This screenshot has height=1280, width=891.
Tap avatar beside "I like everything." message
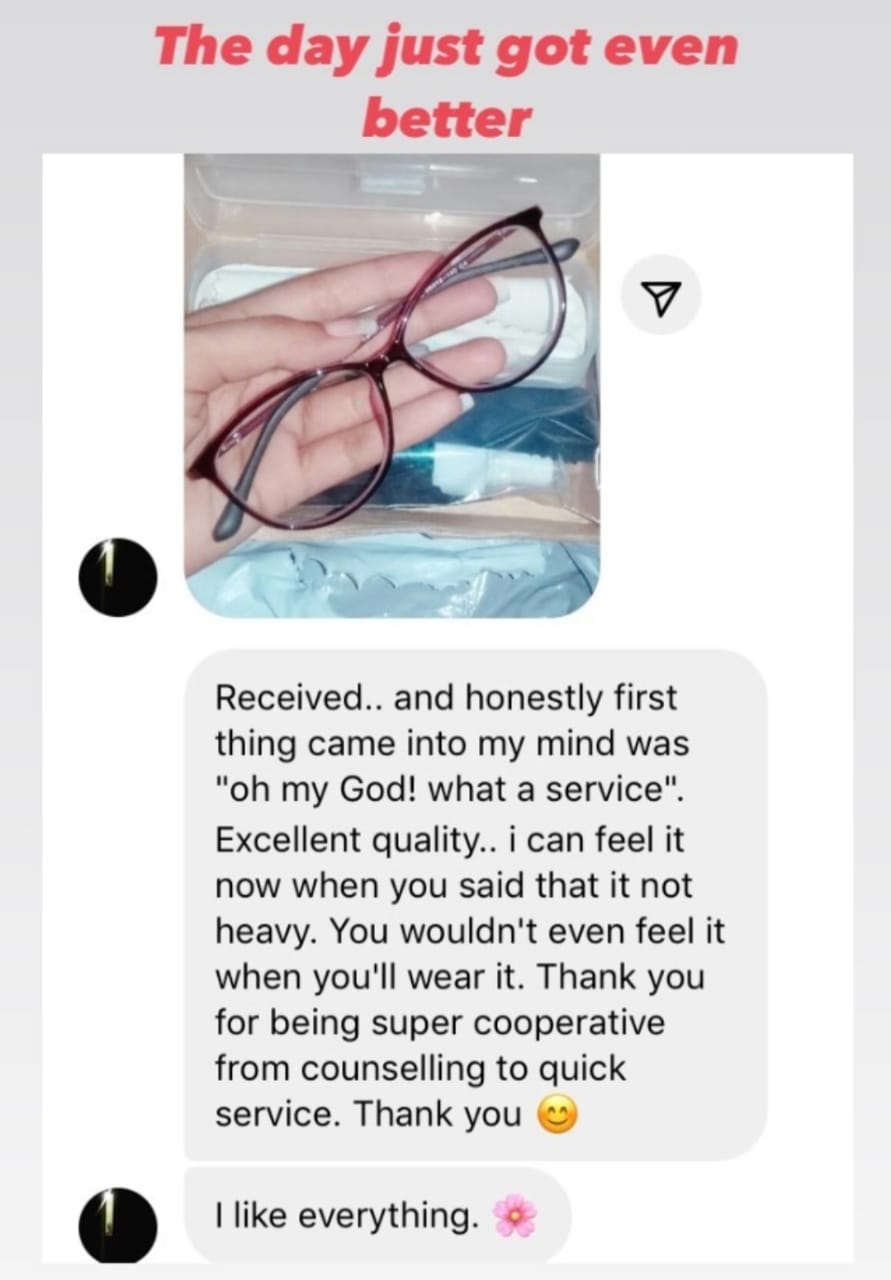[117, 1226]
